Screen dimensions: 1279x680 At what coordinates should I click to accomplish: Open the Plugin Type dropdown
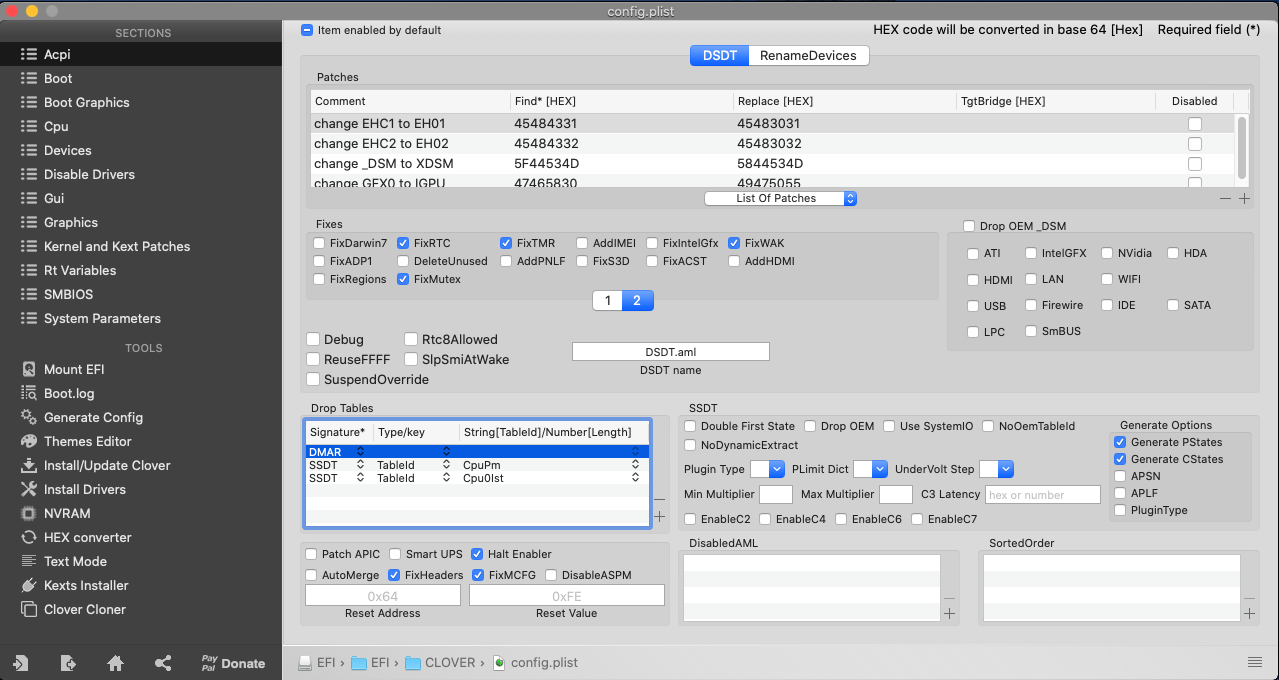pos(767,468)
